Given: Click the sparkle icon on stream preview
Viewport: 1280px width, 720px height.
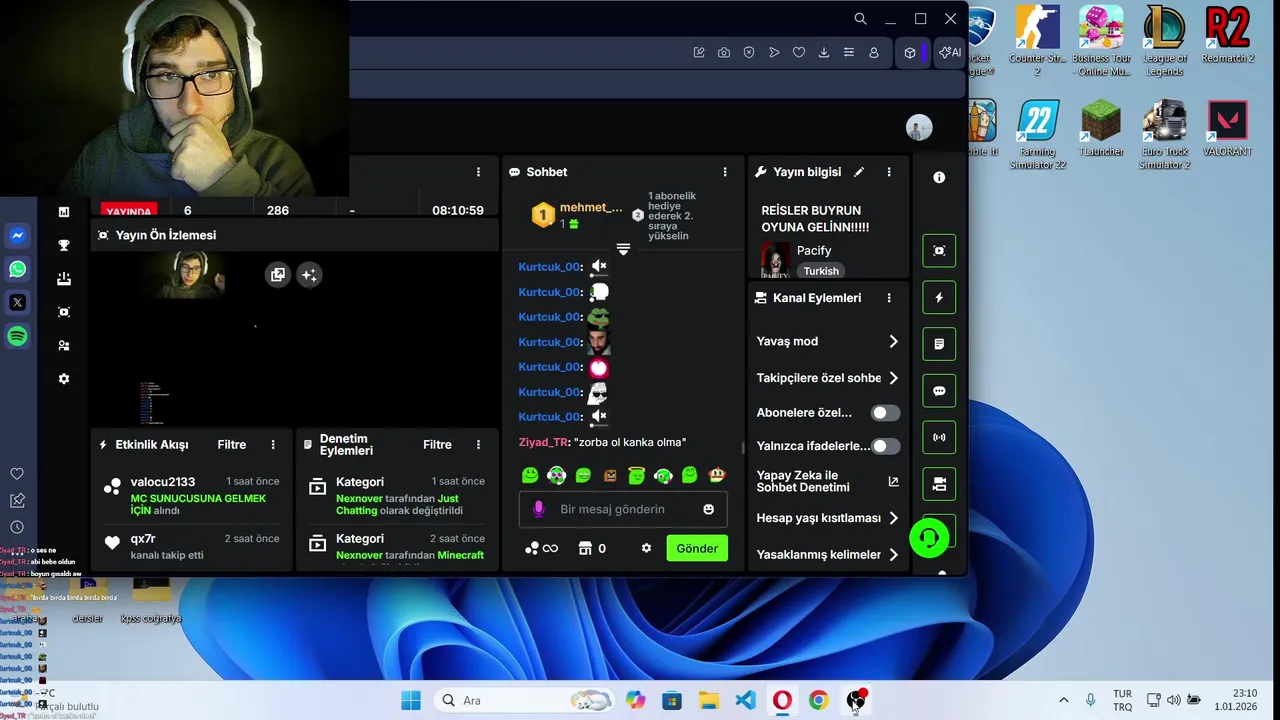Looking at the screenshot, I should (x=309, y=275).
